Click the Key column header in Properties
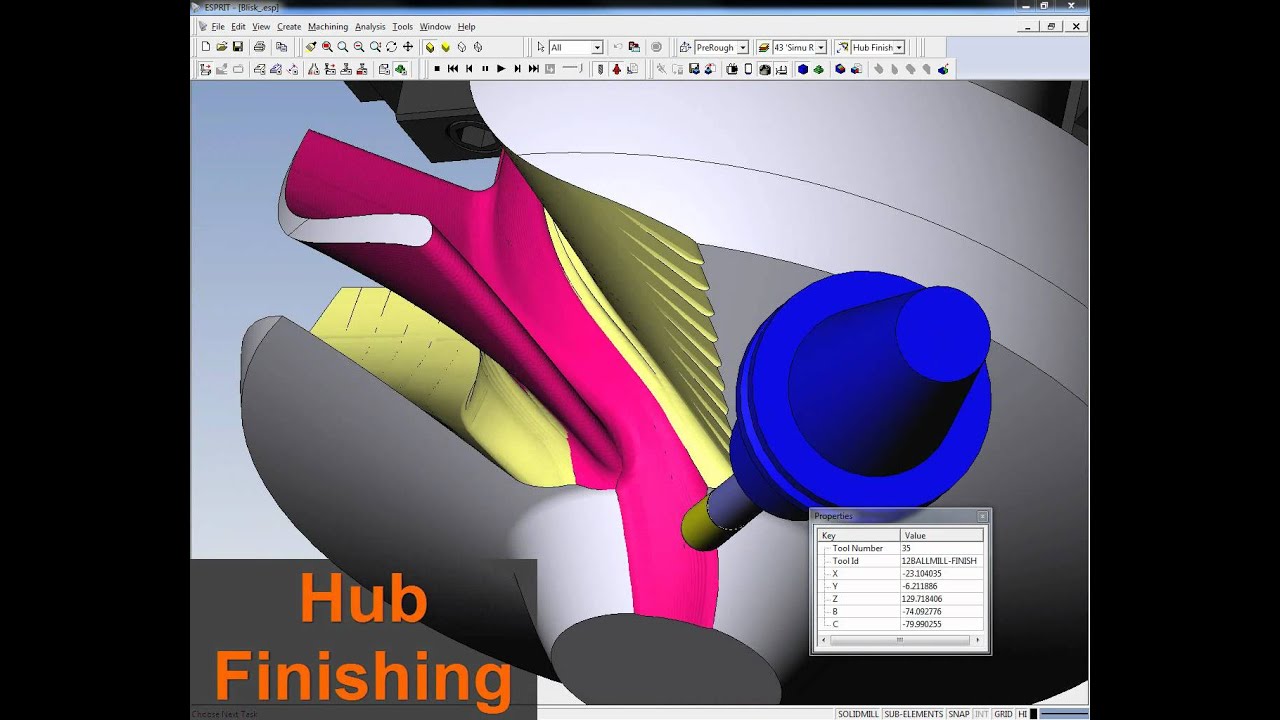This screenshot has width=1280, height=720. [859, 536]
